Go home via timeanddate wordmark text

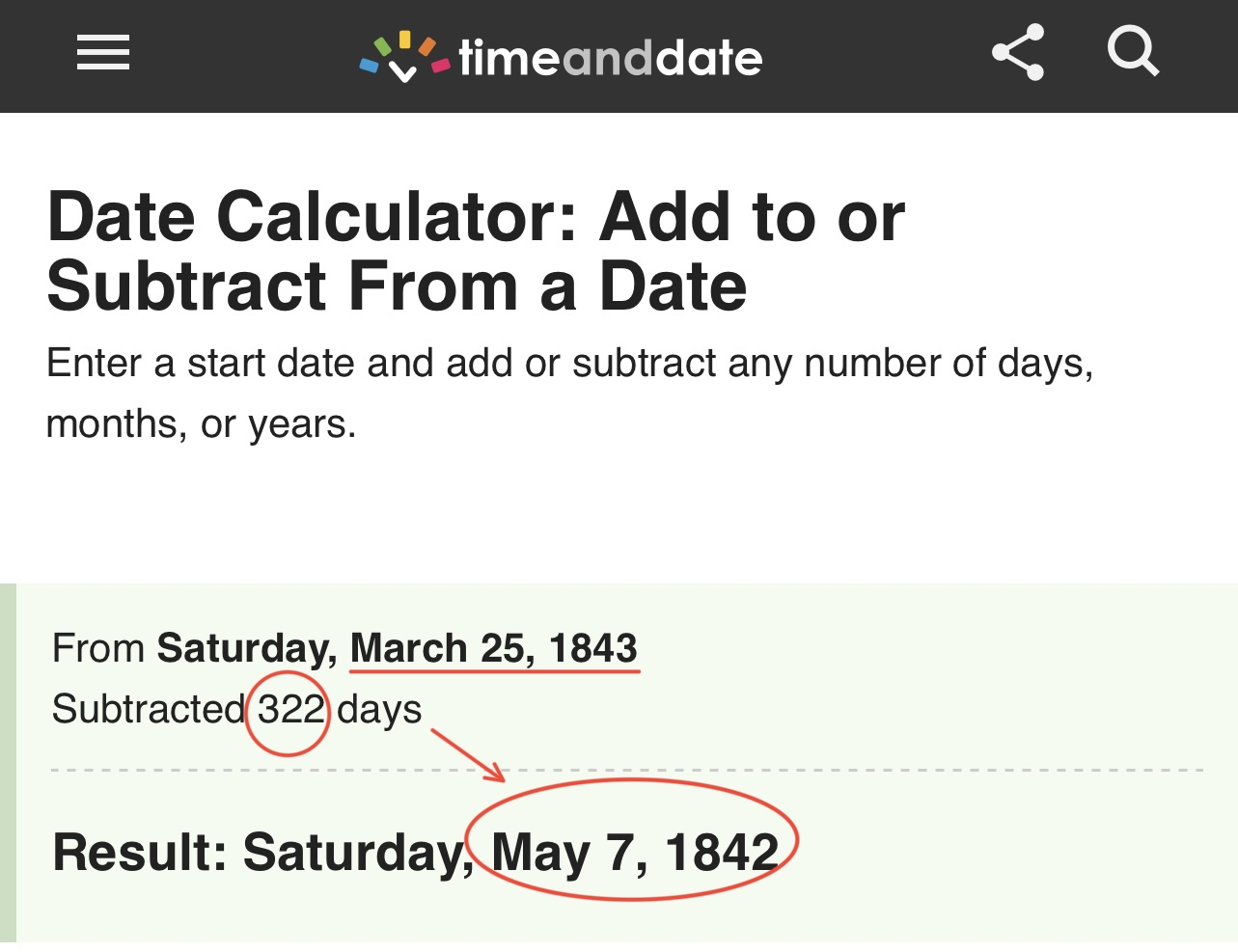[x=610, y=59]
